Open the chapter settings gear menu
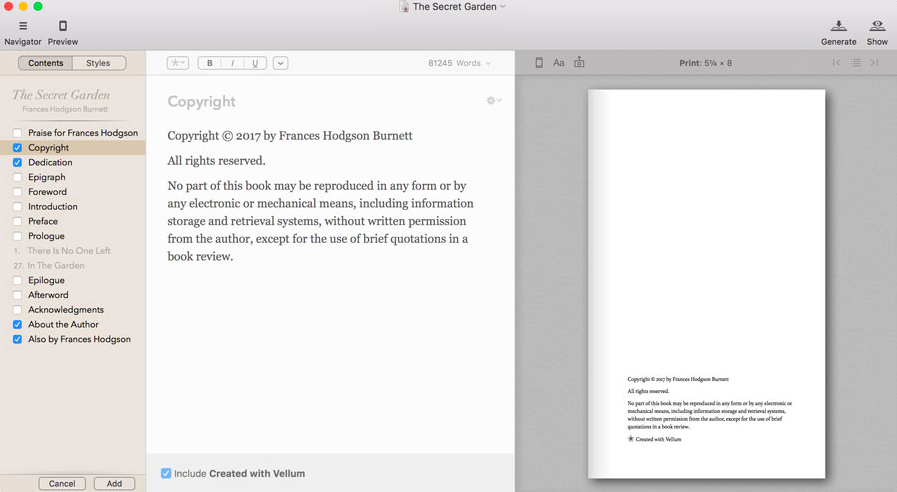Screen dimensions: 897x492 tap(494, 101)
